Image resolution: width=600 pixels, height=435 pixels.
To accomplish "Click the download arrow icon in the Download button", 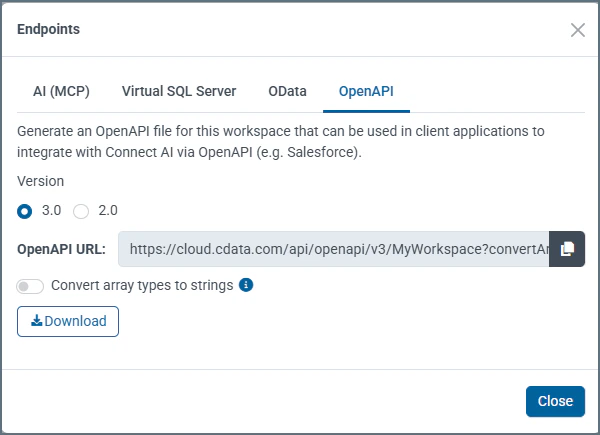I will pos(37,321).
